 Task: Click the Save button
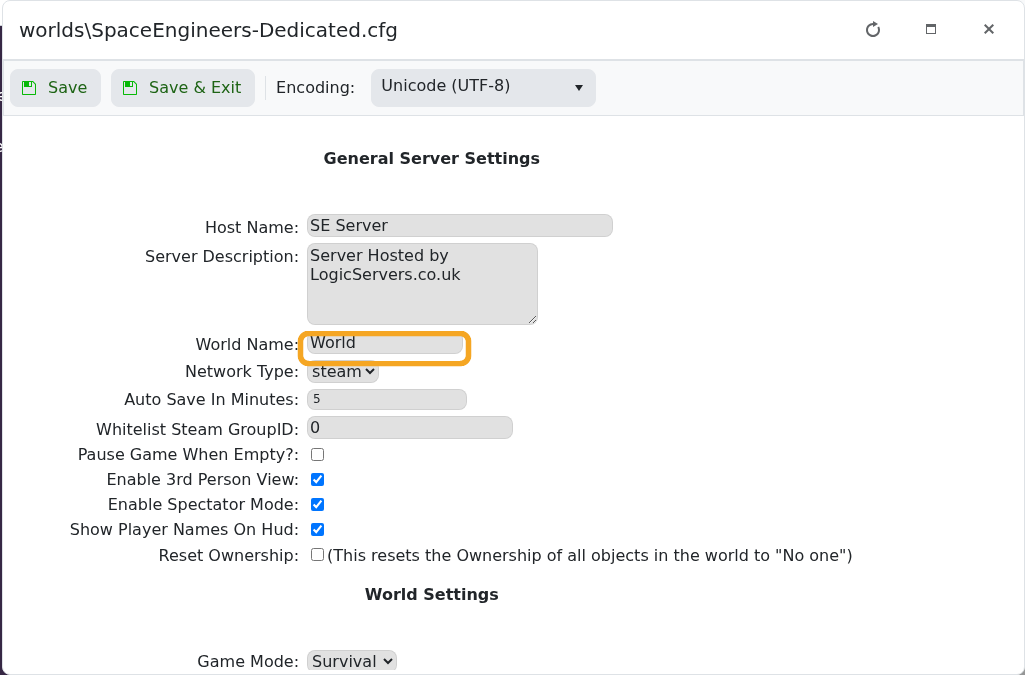click(x=55, y=88)
